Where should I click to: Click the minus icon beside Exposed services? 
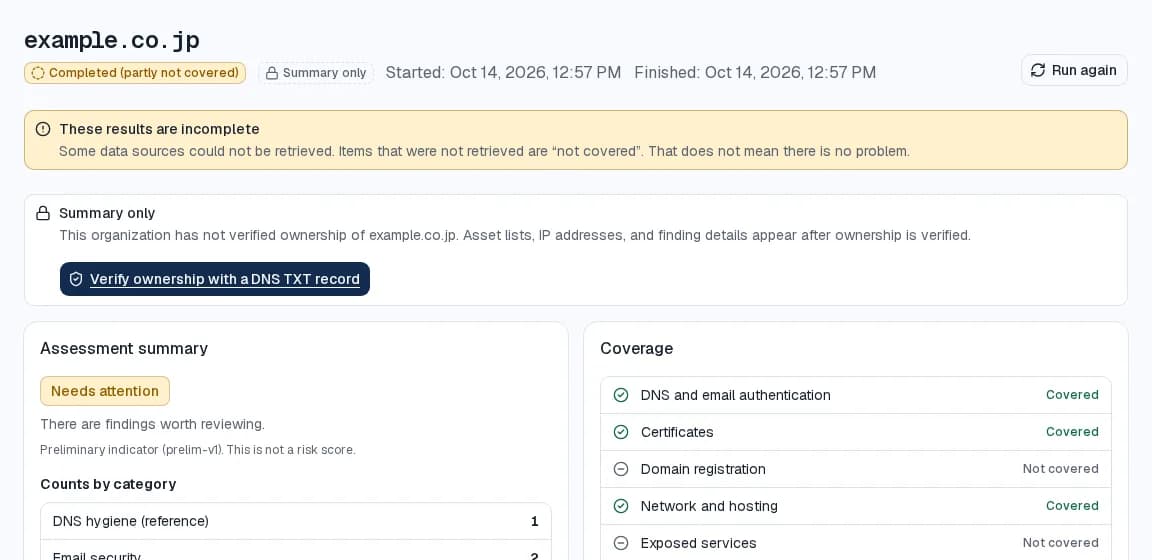click(x=621, y=543)
